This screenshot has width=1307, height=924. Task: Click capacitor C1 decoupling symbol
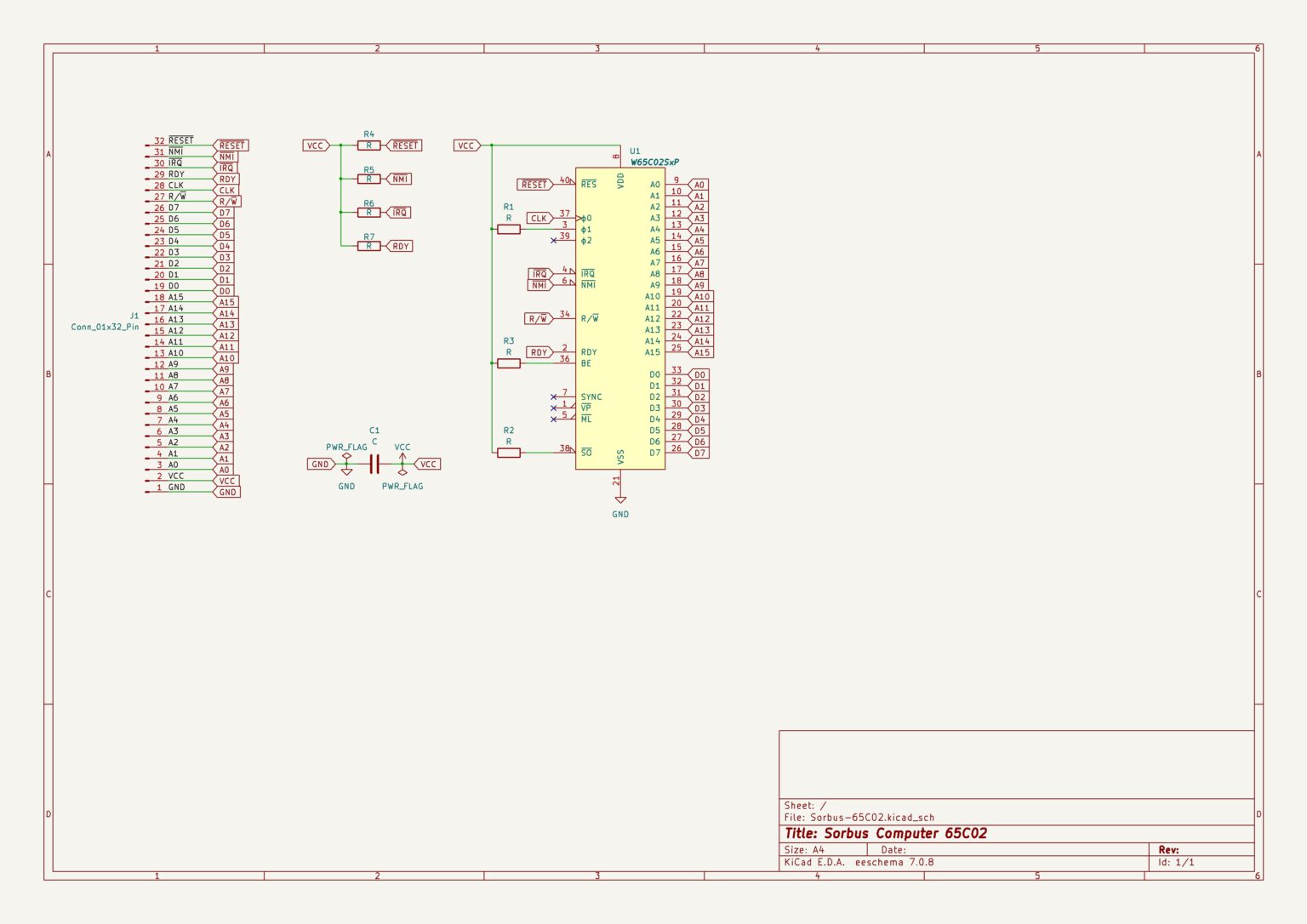pos(373,464)
